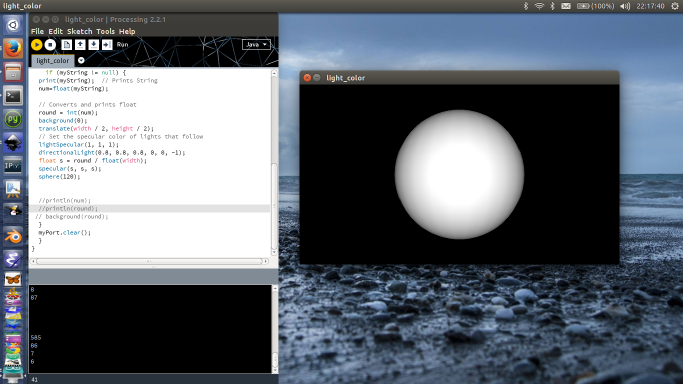Click the line //println(round); in the editor
Image resolution: width=683 pixels, height=384 pixels.
point(68,209)
